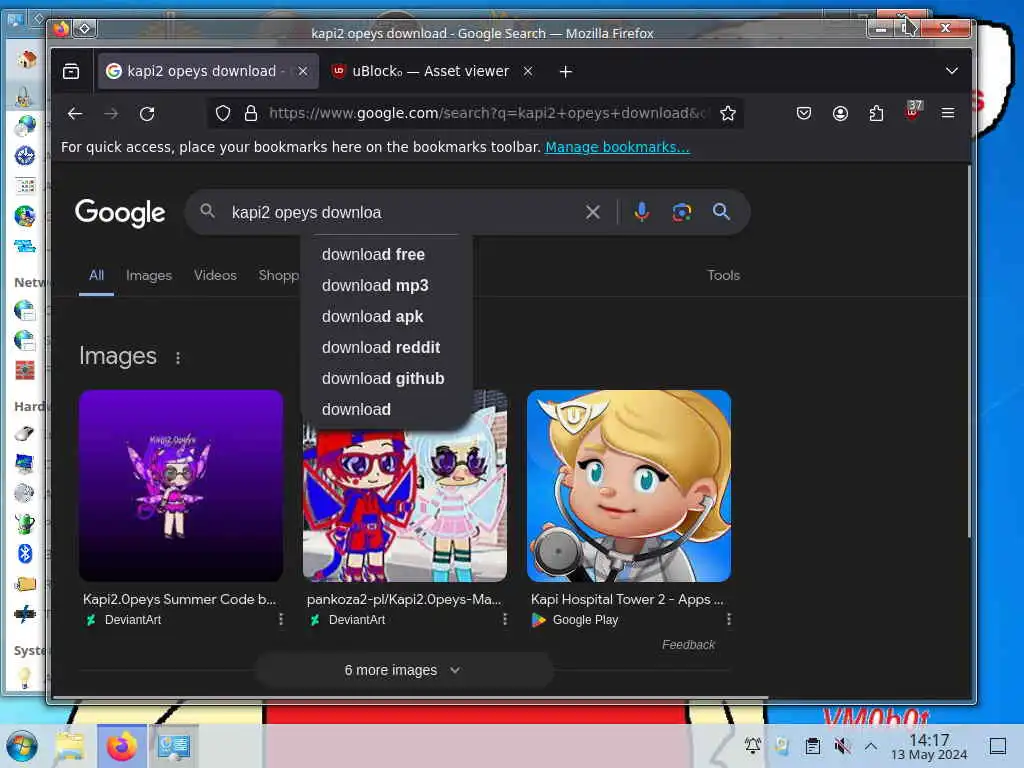The image size is (1024, 768).
Task: Expand 6 more images button
Action: [404, 670]
